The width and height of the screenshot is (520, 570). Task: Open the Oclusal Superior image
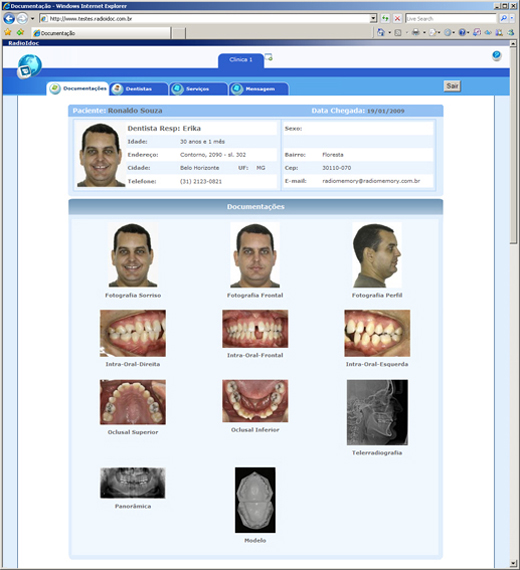(x=133, y=402)
